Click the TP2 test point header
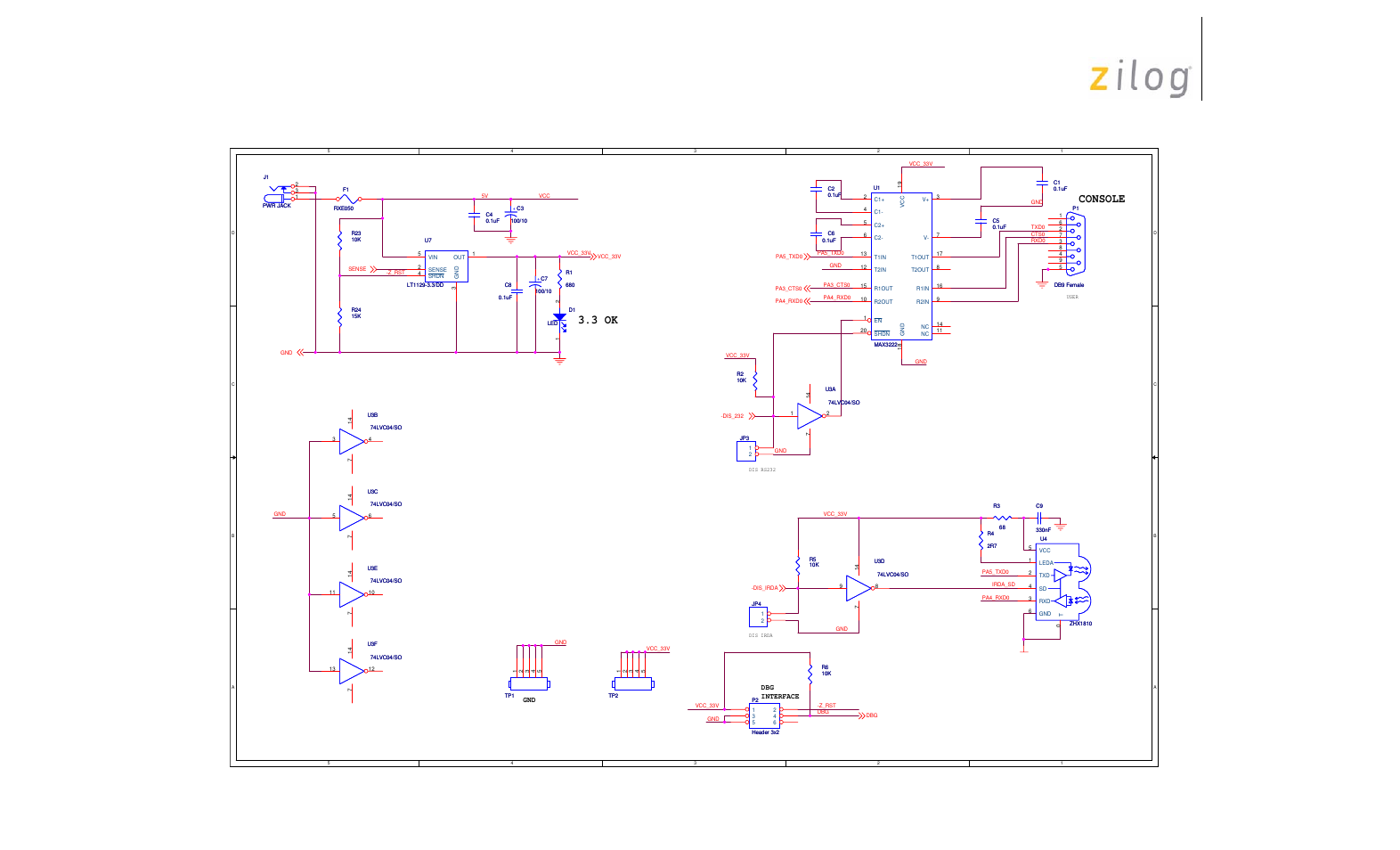 click(x=633, y=684)
